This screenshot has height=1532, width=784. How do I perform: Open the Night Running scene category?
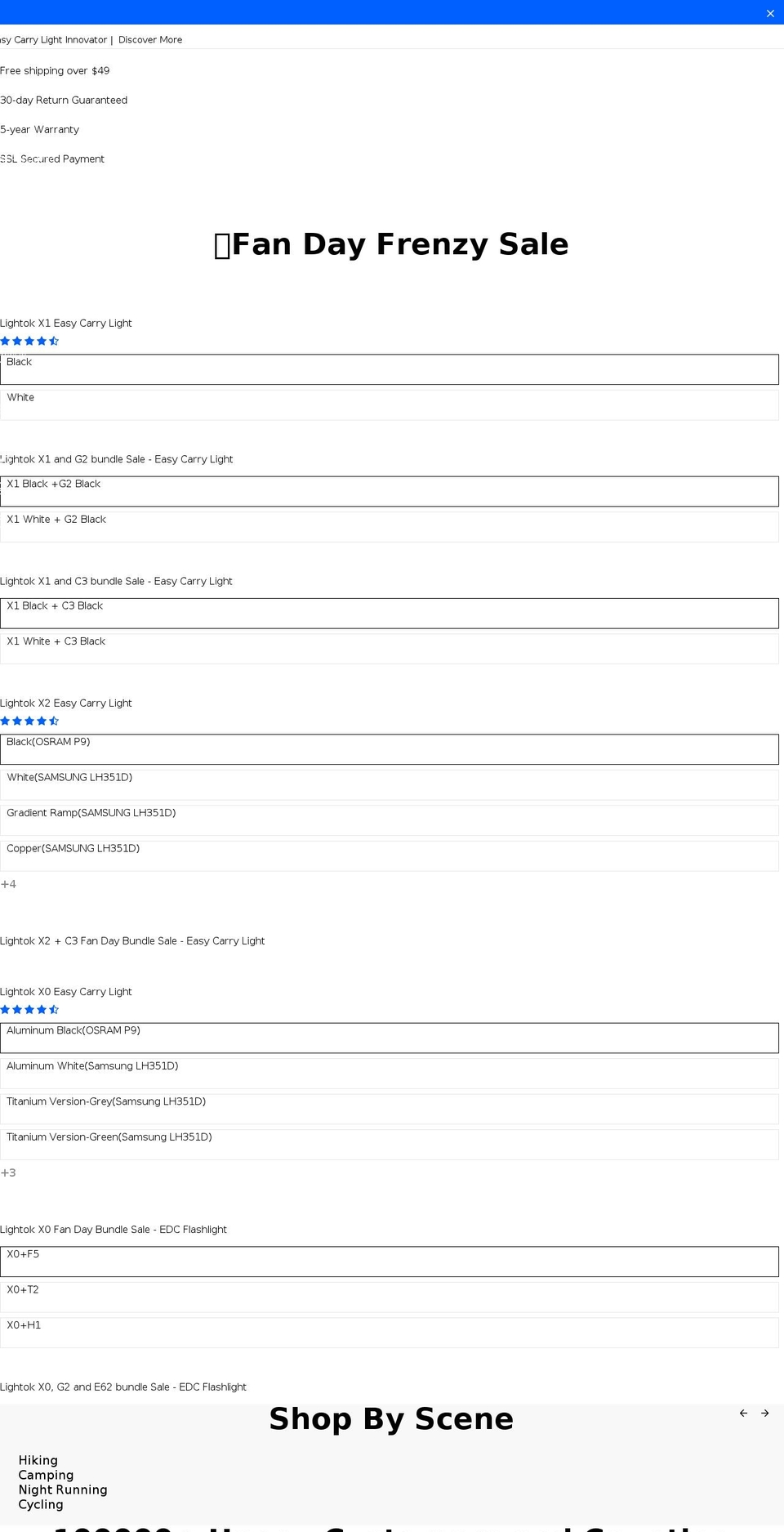(x=63, y=1490)
